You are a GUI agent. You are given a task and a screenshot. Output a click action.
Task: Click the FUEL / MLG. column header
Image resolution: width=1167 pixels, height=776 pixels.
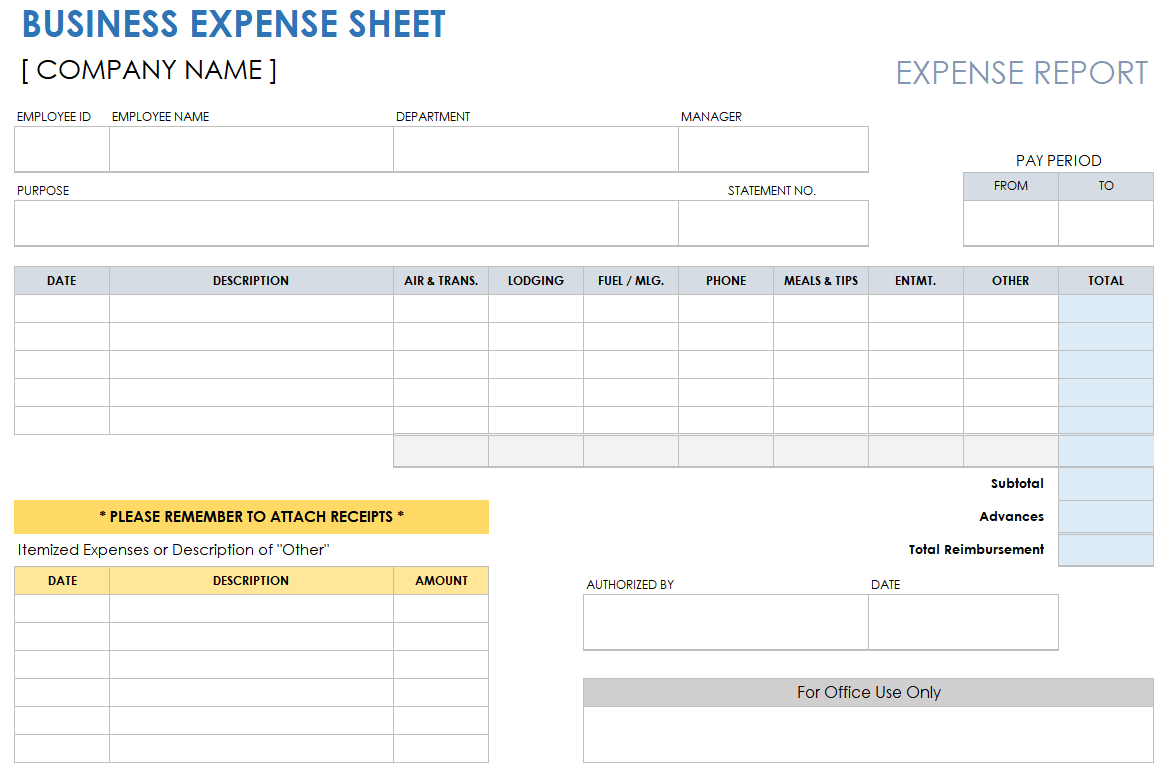click(630, 281)
